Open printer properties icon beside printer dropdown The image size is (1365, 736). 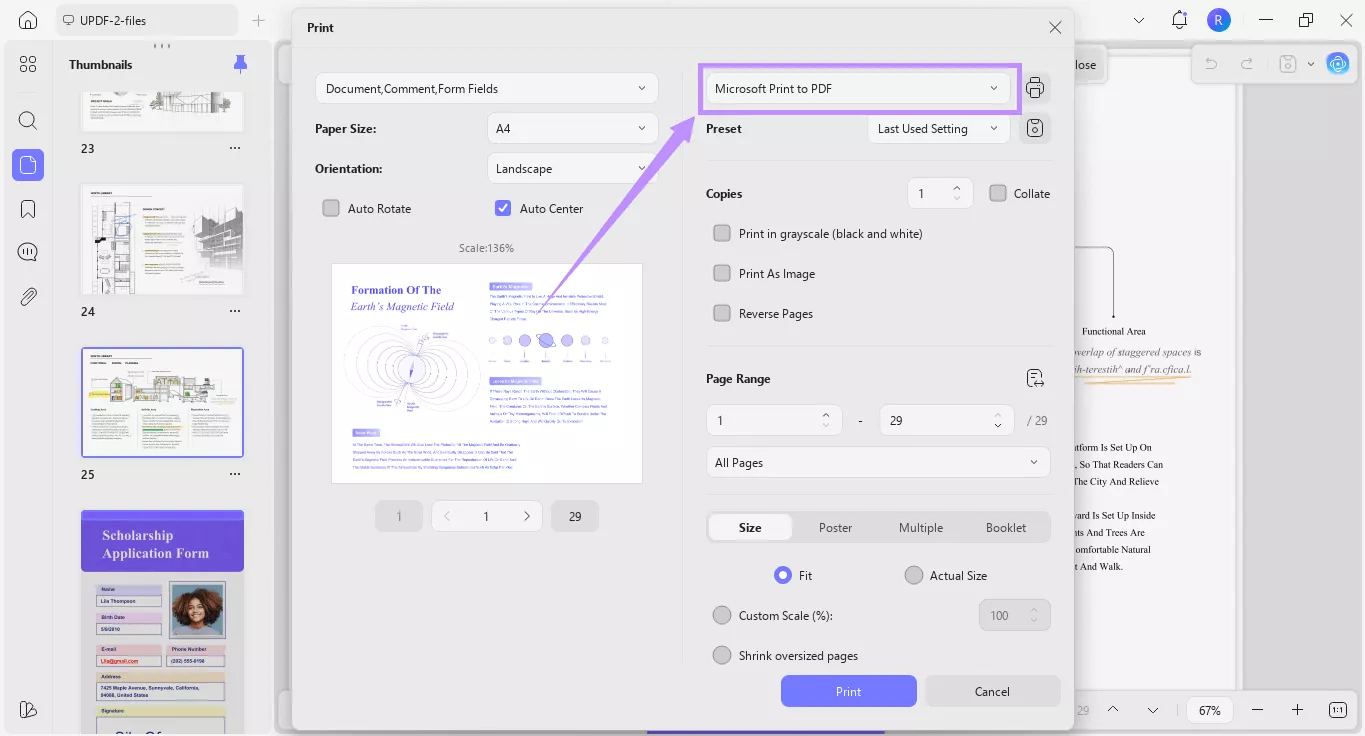[1035, 88]
